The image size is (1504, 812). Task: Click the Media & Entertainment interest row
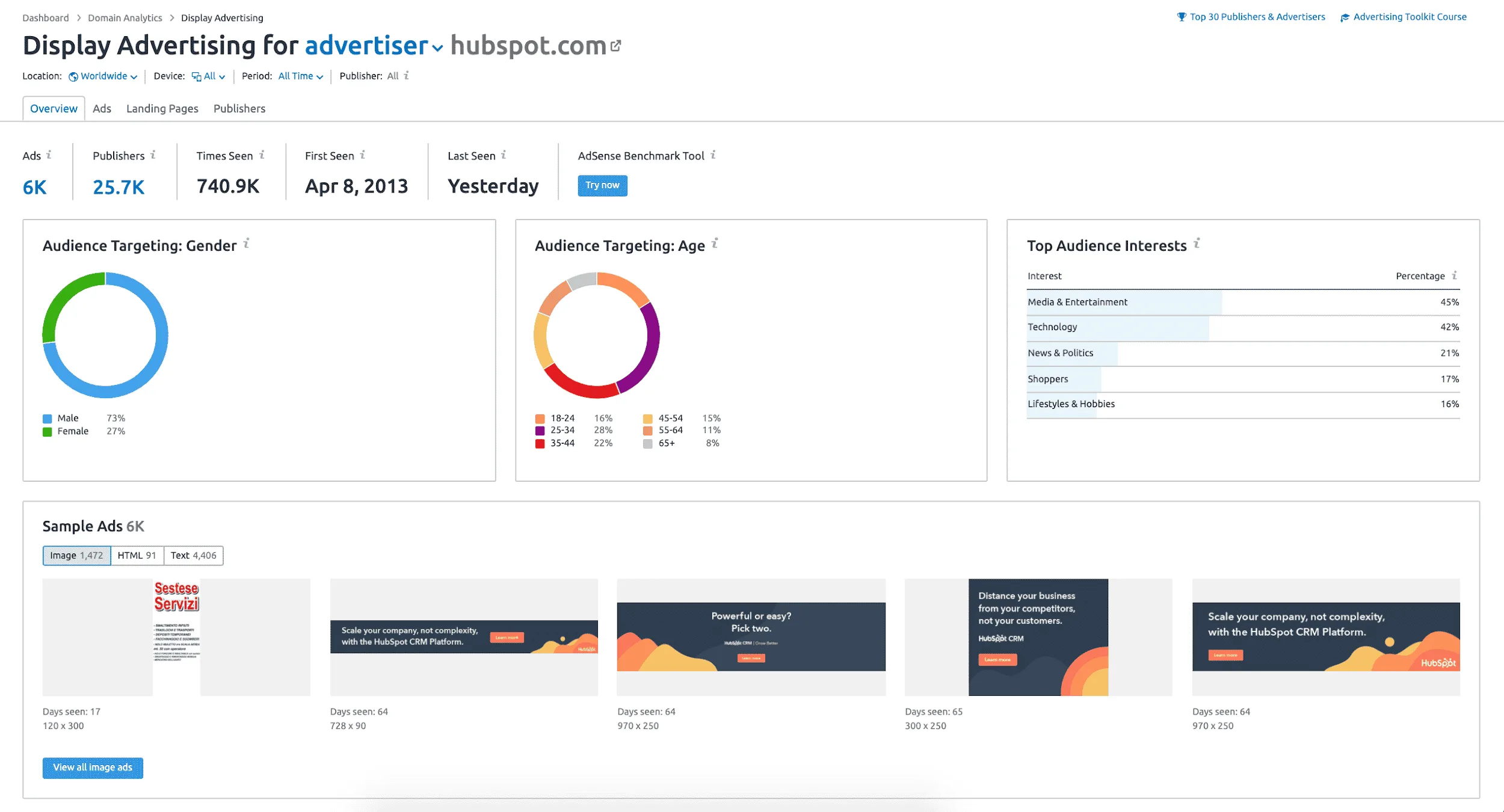coord(1244,303)
